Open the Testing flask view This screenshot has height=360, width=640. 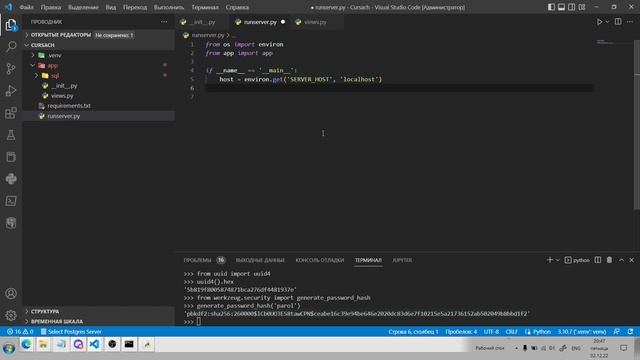click(x=11, y=135)
